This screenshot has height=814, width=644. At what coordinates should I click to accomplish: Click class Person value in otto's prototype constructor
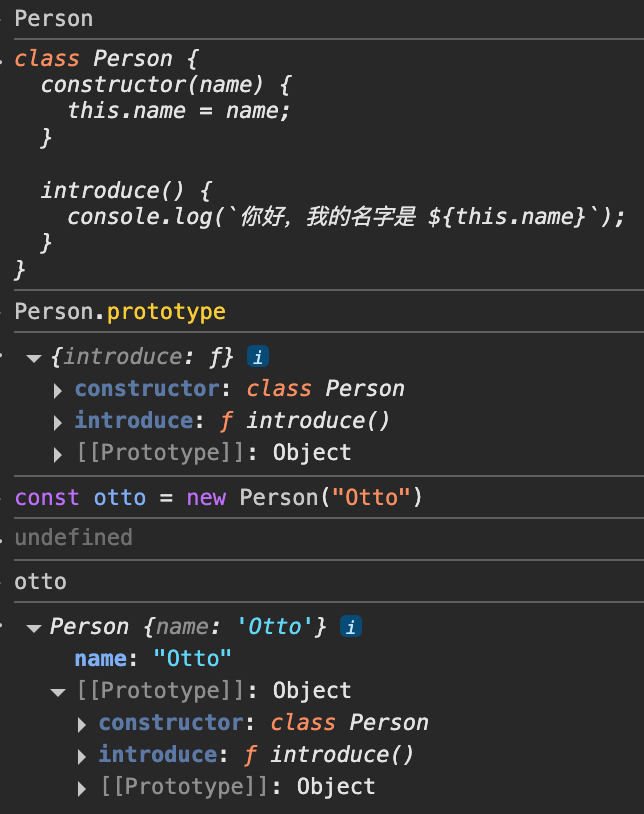[x=349, y=722]
